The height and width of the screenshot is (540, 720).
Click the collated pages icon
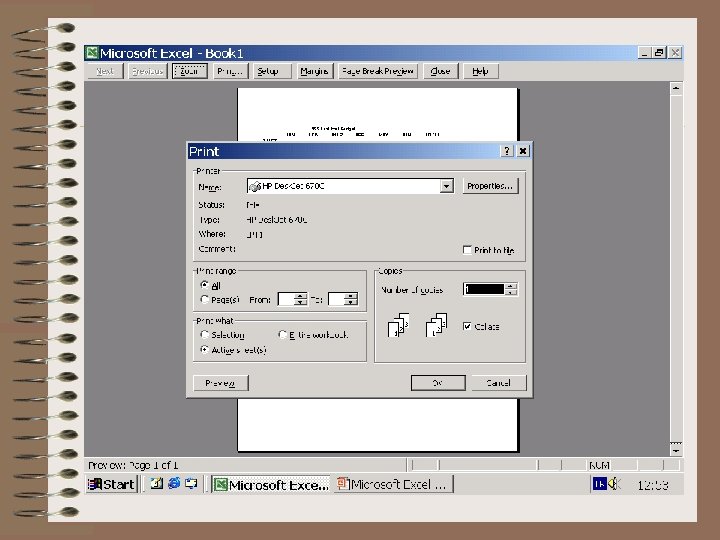pos(399,325)
